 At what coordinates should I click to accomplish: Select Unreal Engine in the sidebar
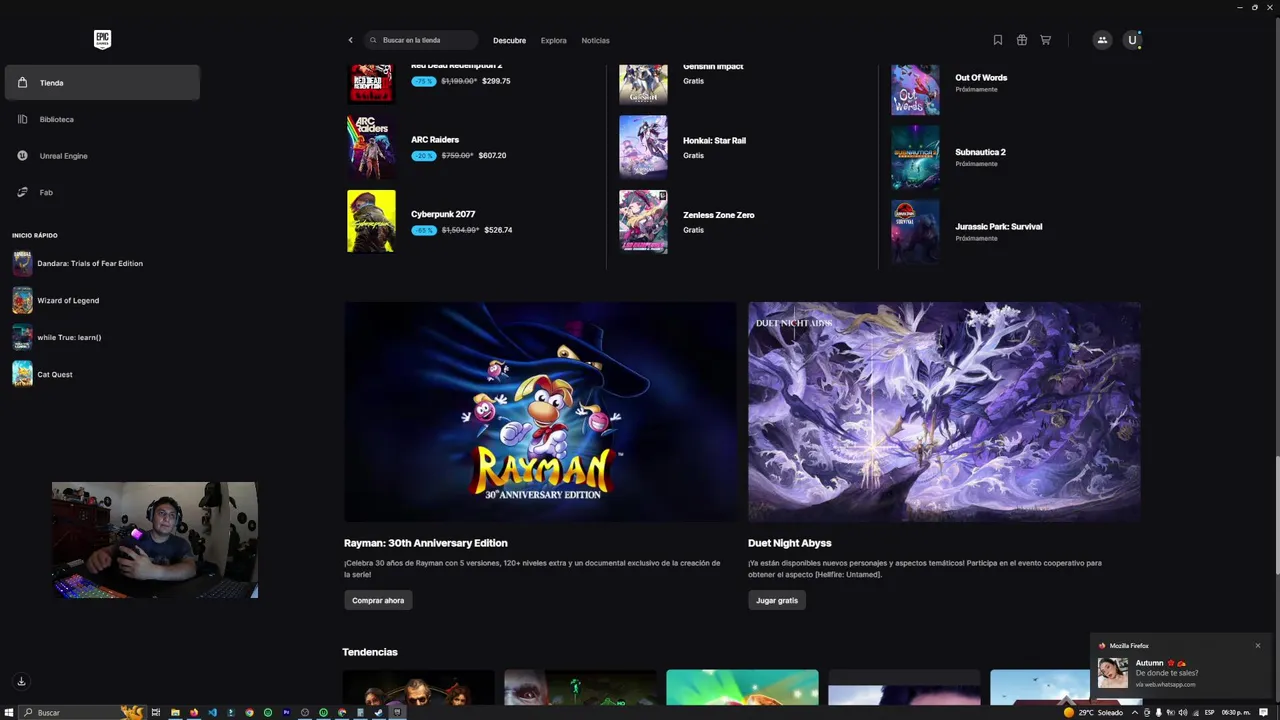[102, 156]
